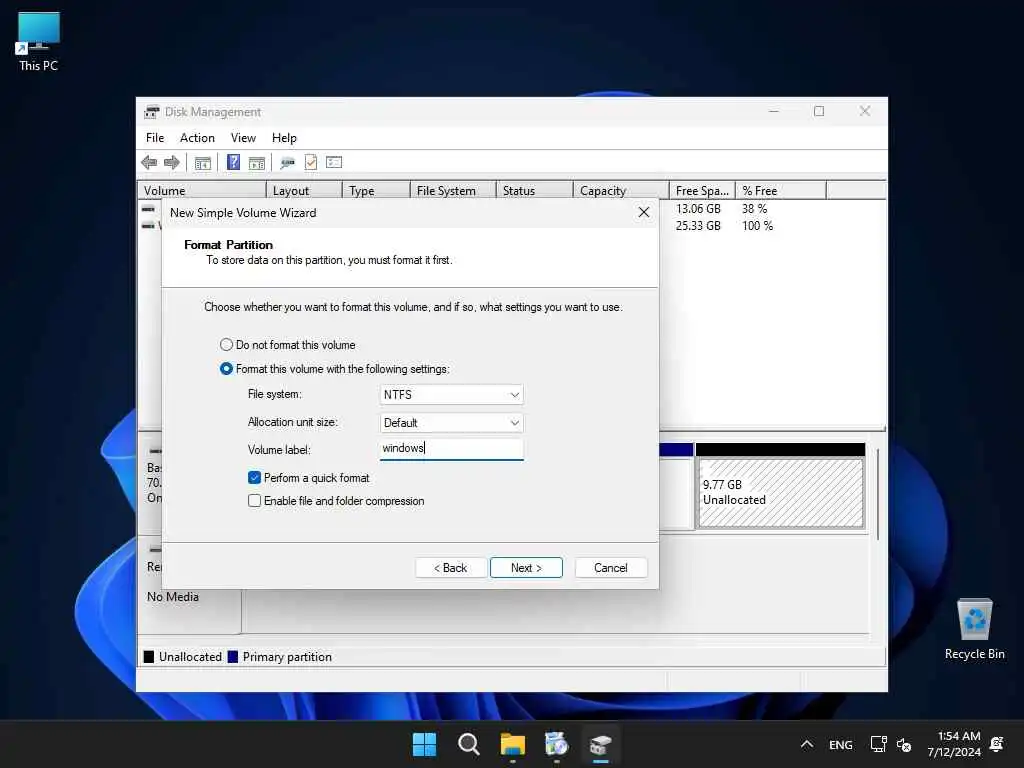Click the Settings checklist toolbar icon

tap(334, 162)
